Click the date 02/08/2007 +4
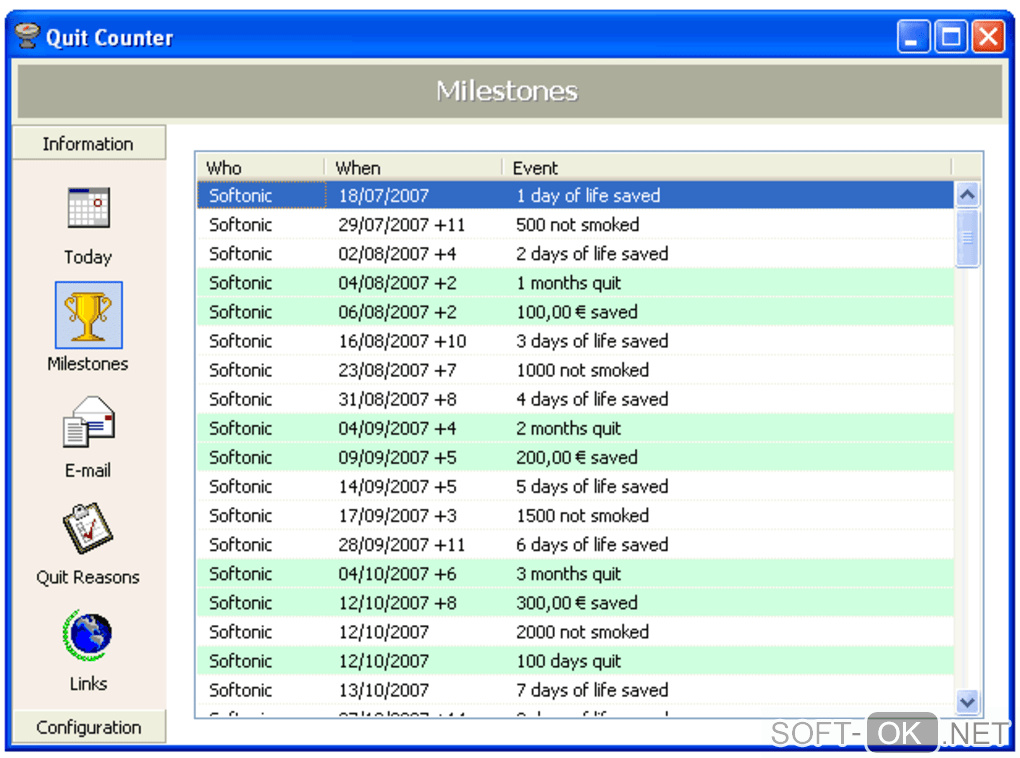The height and width of the screenshot is (758, 1020). click(x=397, y=254)
